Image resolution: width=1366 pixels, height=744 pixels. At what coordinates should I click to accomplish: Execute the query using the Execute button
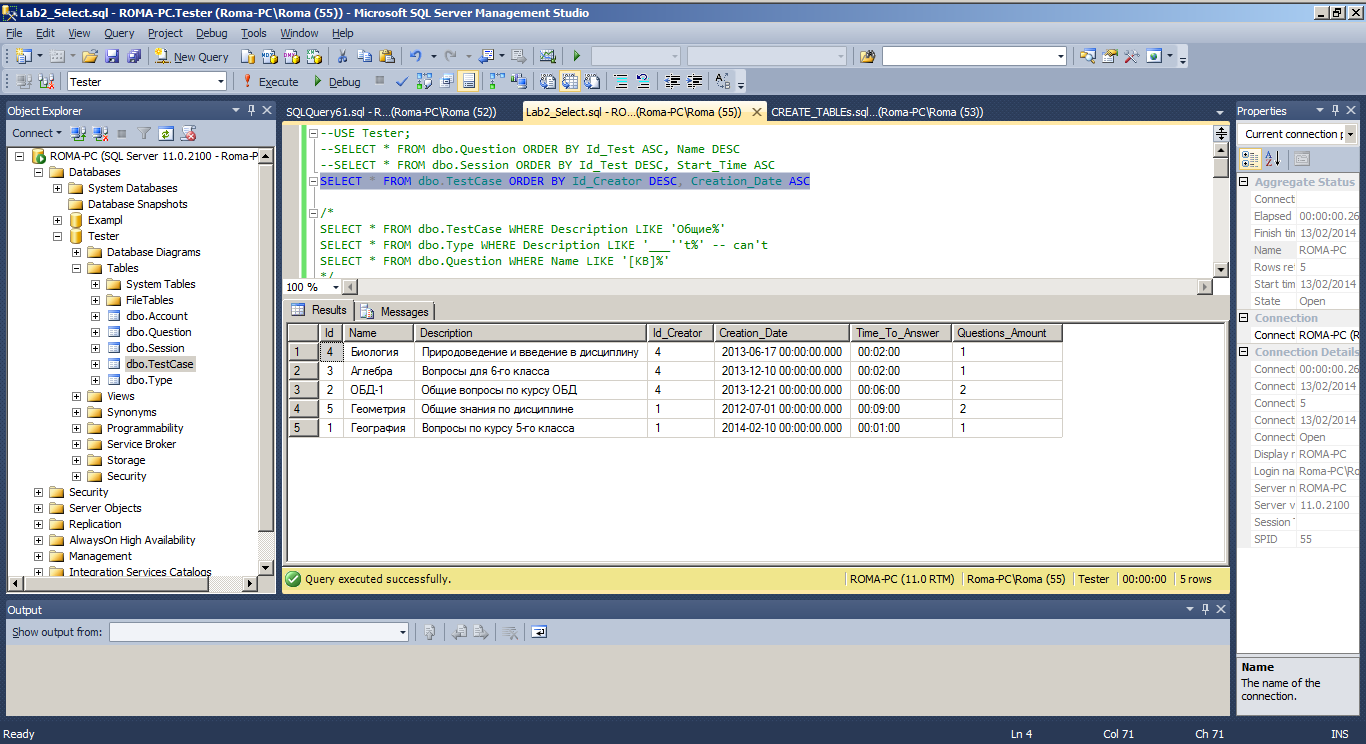(x=270, y=82)
